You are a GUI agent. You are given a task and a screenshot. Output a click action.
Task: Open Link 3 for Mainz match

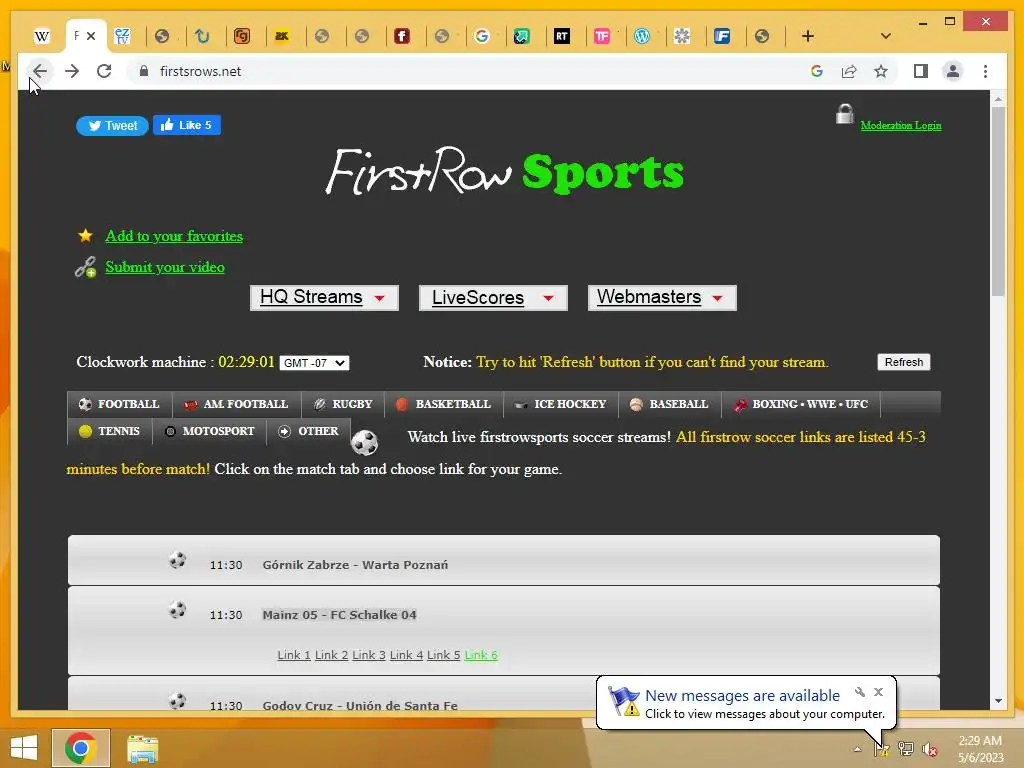click(369, 655)
